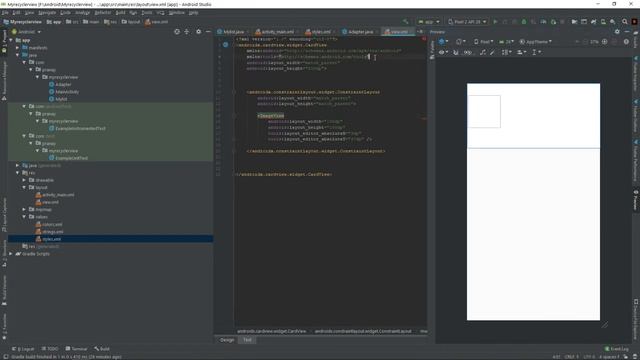Click the Debug app bug icon
This screenshot has height=360, width=640.
pyautogui.click(x=524, y=22)
